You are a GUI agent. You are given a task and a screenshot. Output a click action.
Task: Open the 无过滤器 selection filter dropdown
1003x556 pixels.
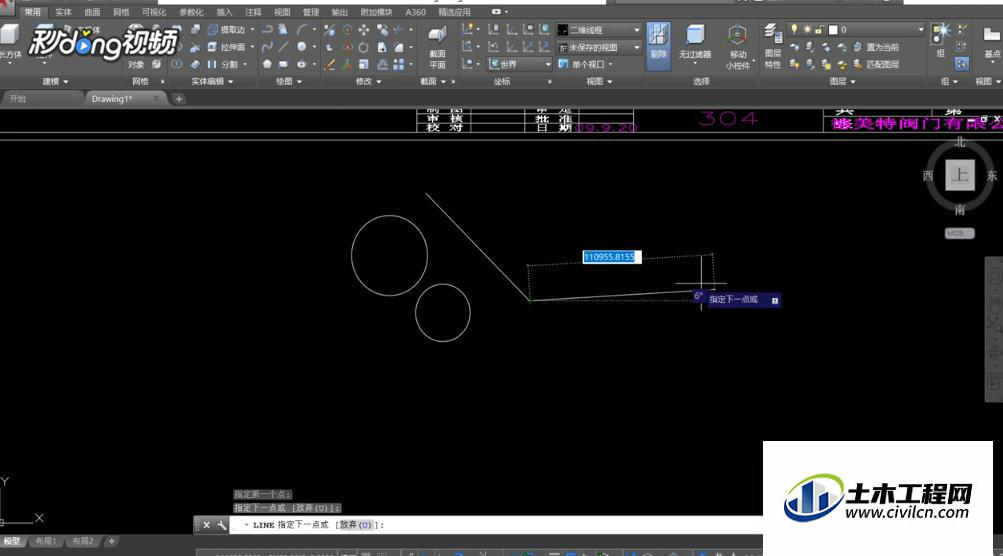[695, 47]
